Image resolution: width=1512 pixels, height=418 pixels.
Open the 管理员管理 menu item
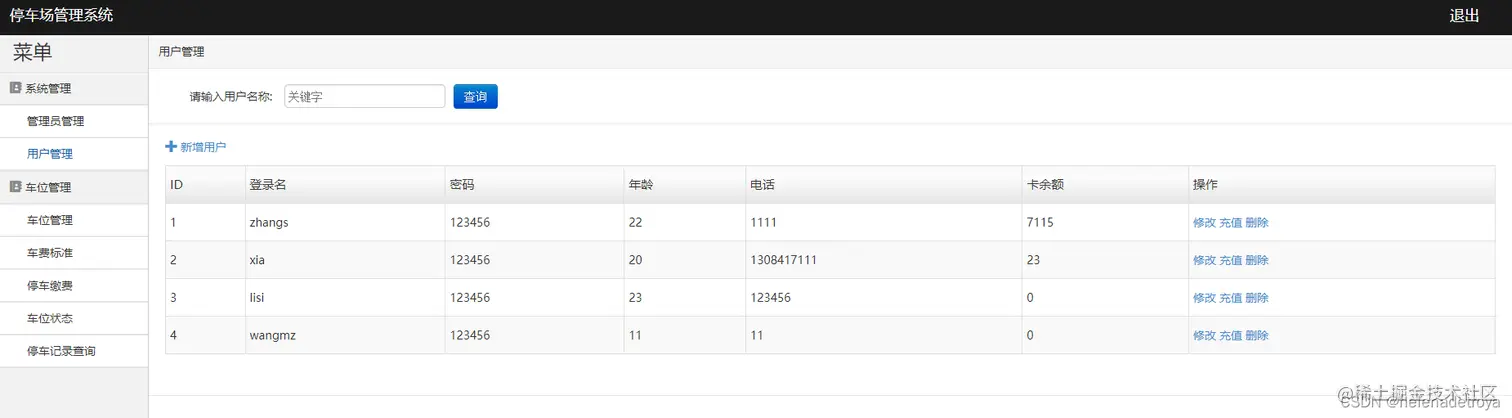point(74,121)
